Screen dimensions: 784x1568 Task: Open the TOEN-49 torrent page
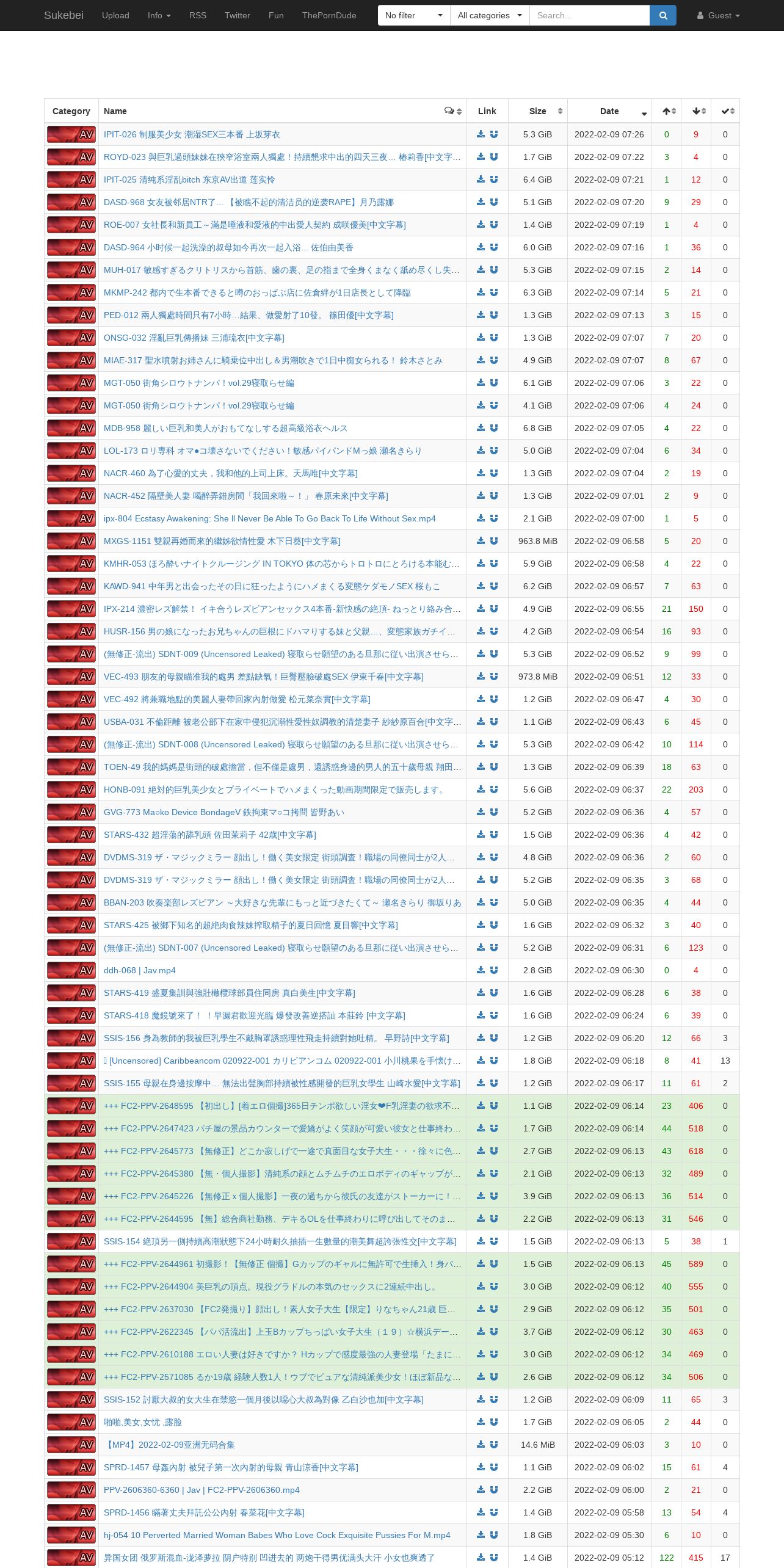tap(283, 767)
